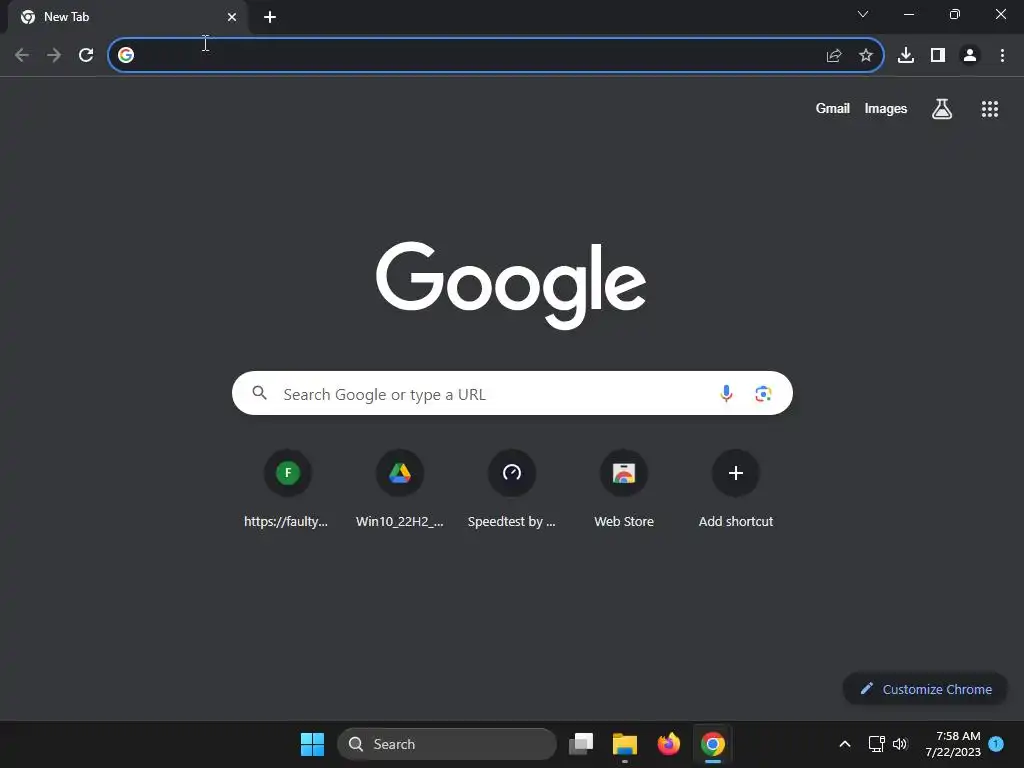1024x768 pixels.
Task: Start voice search with microphone icon
Action: click(726, 394)
